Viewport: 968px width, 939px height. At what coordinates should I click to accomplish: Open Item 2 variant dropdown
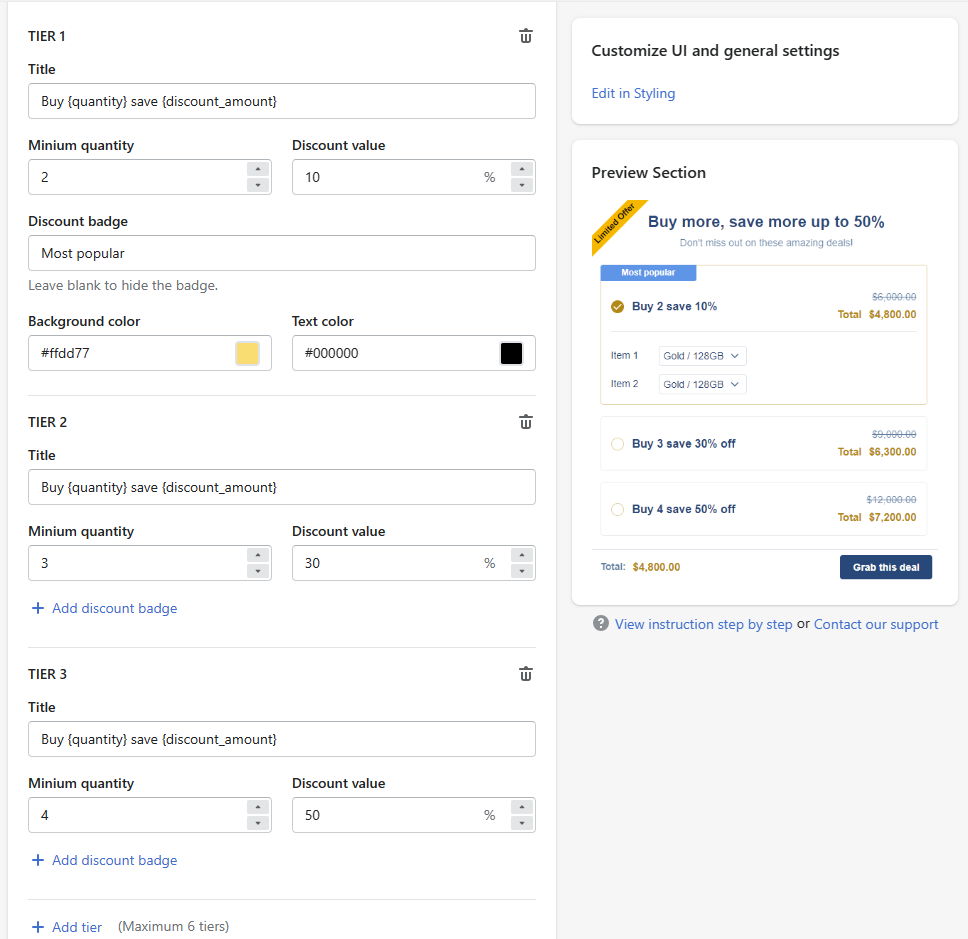[x=703, y=384]
